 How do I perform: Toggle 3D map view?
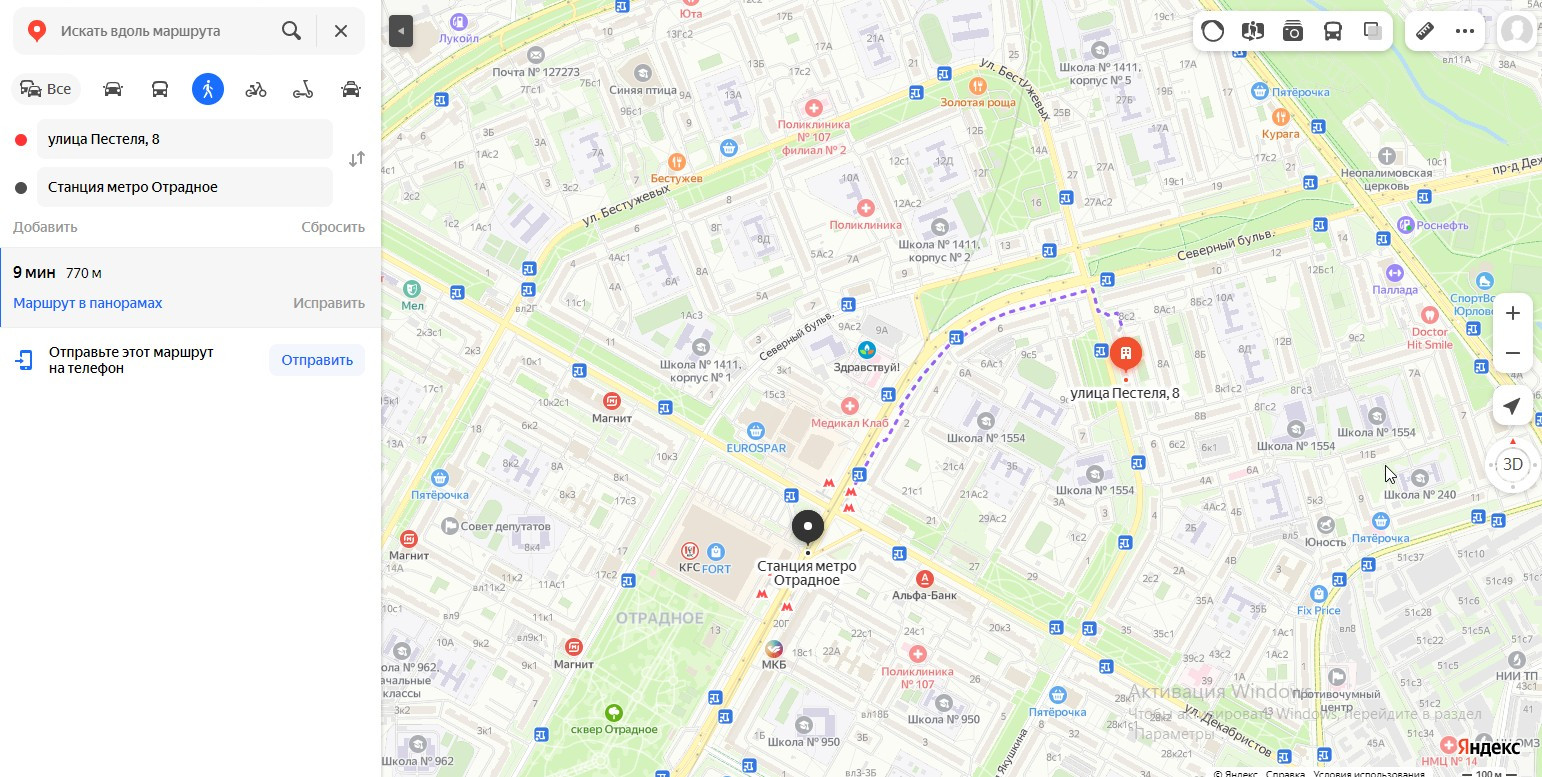tap(1513, 464)
